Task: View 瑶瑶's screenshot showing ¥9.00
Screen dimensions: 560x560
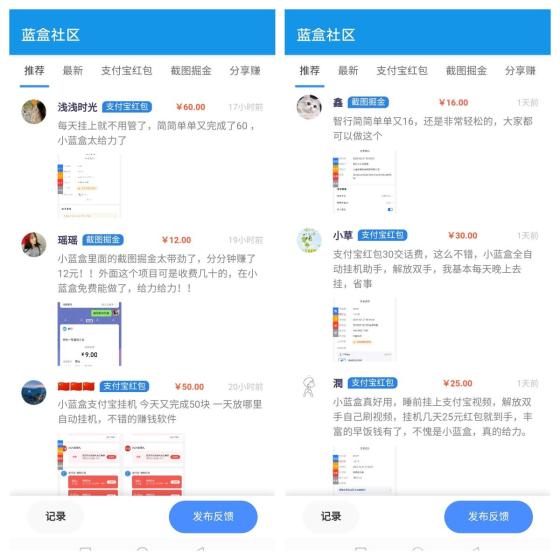Action: pyautogui.click(x=90, y=334)
